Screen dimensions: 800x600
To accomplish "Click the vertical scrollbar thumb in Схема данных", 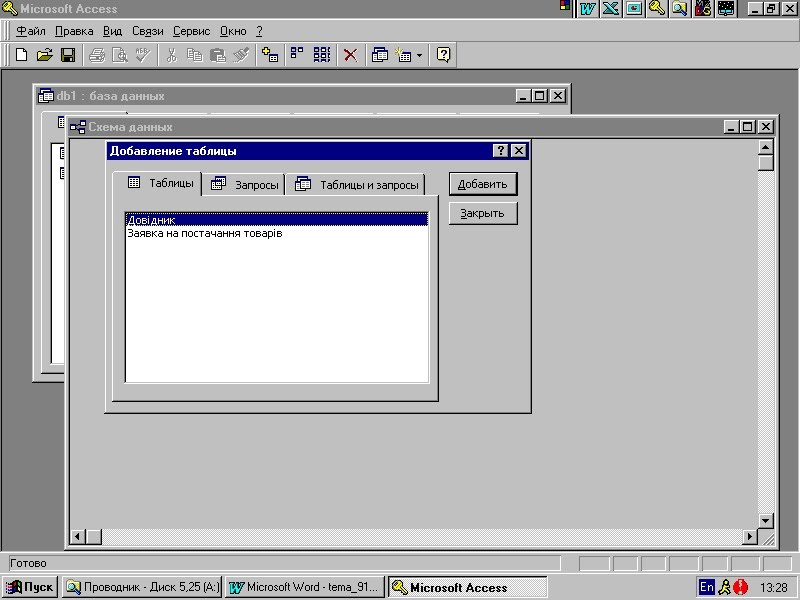I will [x=765, y=163].
